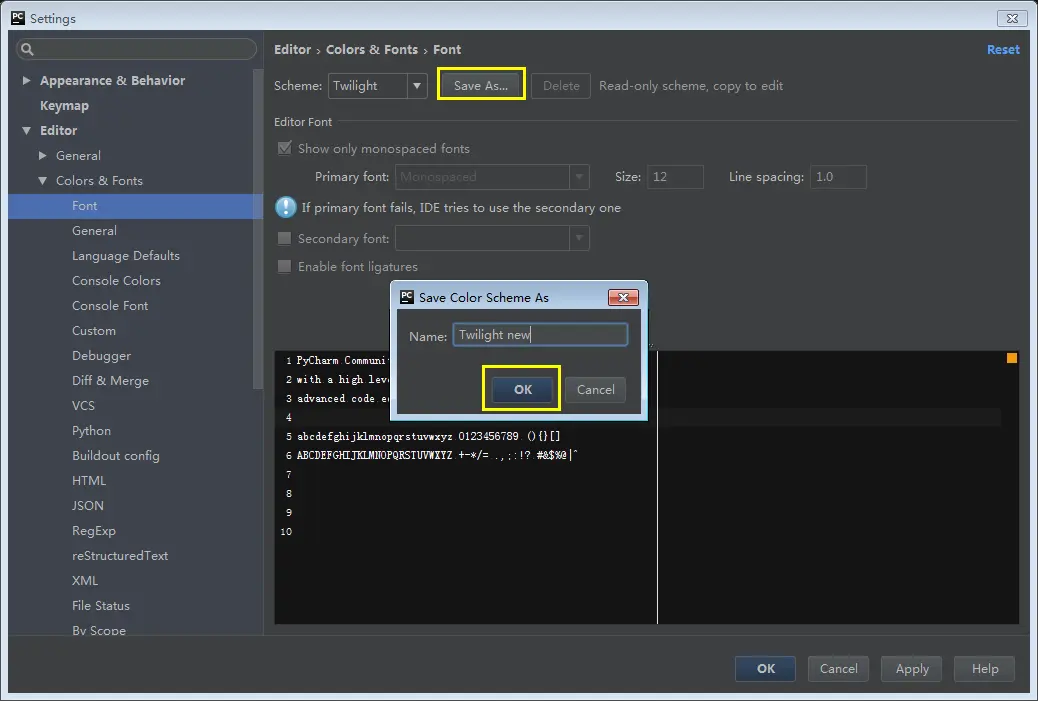This screenshot has width=1038, height=701.
Task: Click Reset link at top right
Action: 1003,50
